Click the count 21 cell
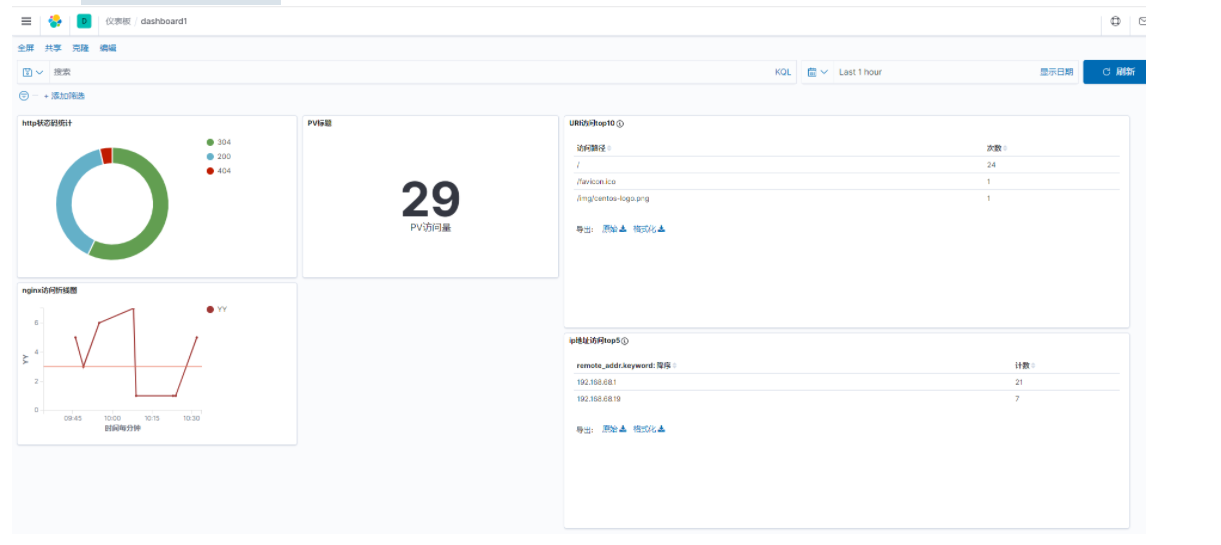Screen dimensions: 1221x545 coord(1018,382)
